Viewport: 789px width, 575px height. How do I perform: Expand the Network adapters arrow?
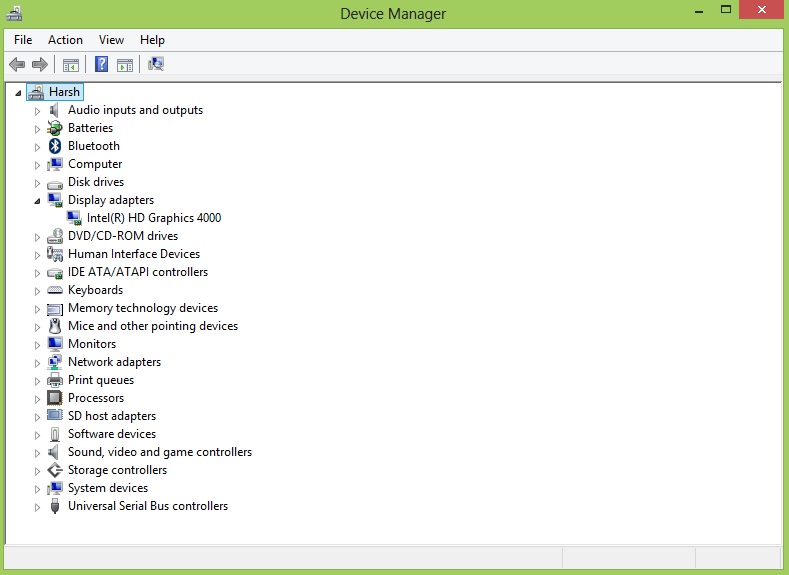[x=37, y=363]
